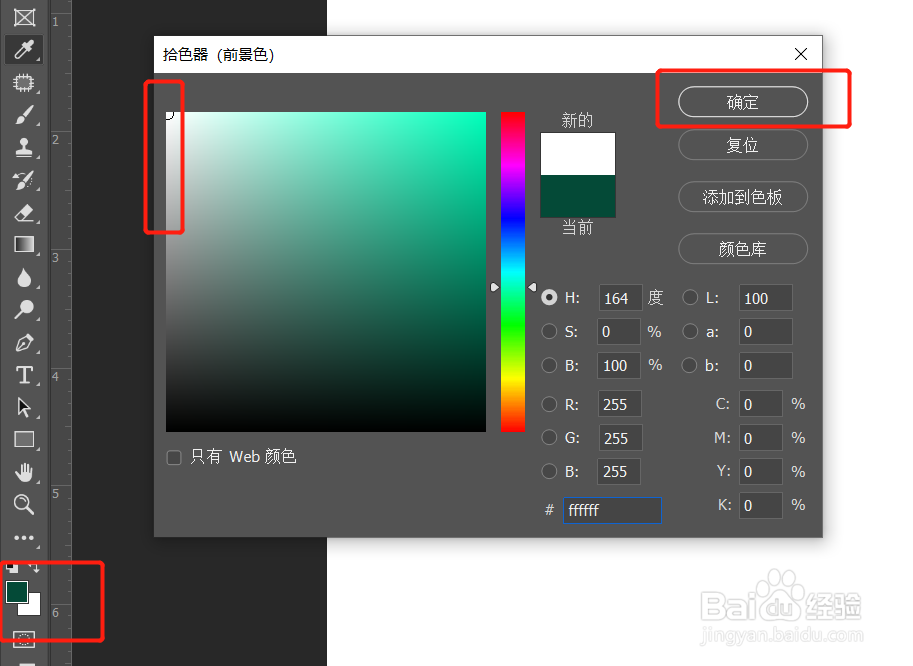Select the S radio button

pyautogui.click(x=549, y=331)
